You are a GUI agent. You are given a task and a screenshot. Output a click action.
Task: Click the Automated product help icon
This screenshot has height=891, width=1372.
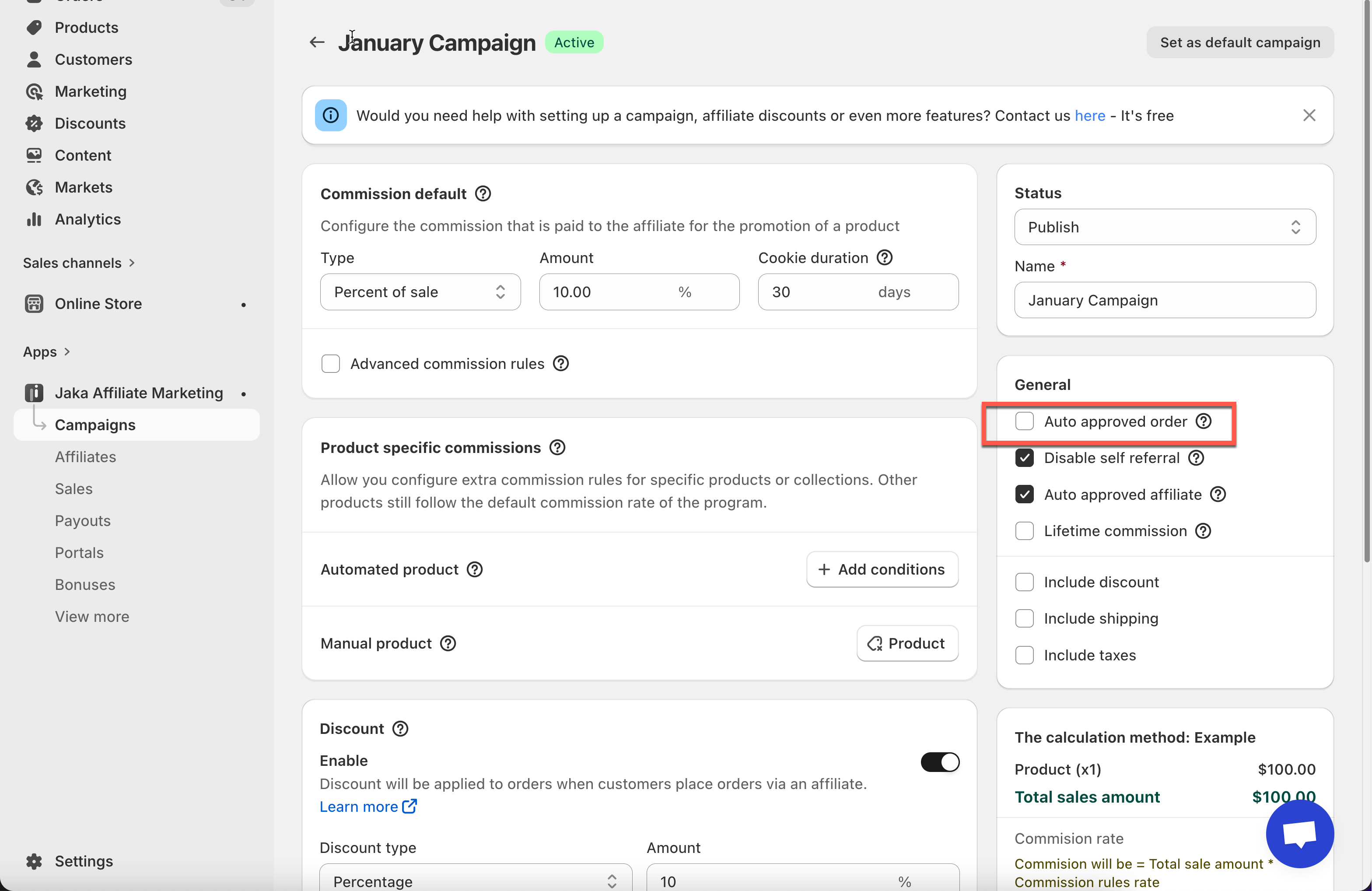(474, 569)
